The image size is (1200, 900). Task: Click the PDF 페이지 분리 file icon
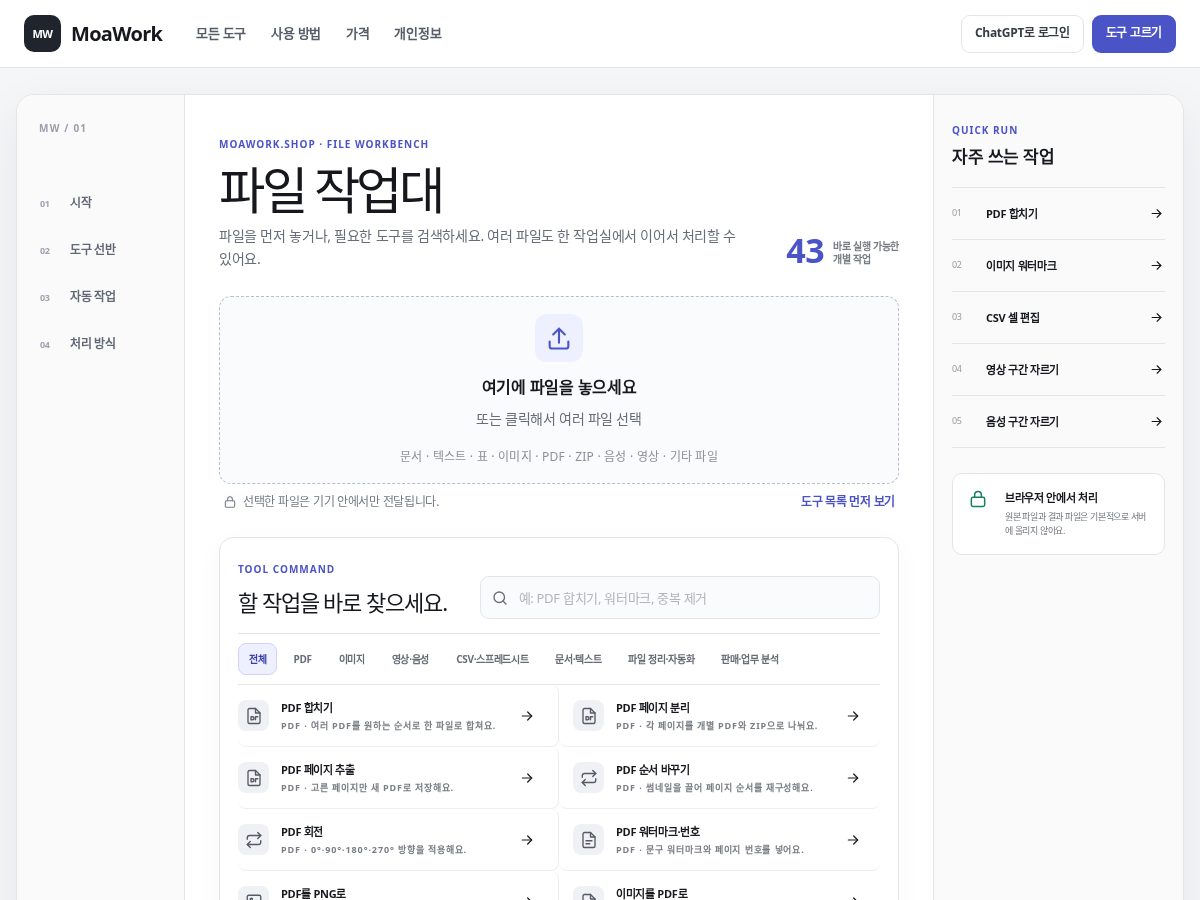coord(588,716)
